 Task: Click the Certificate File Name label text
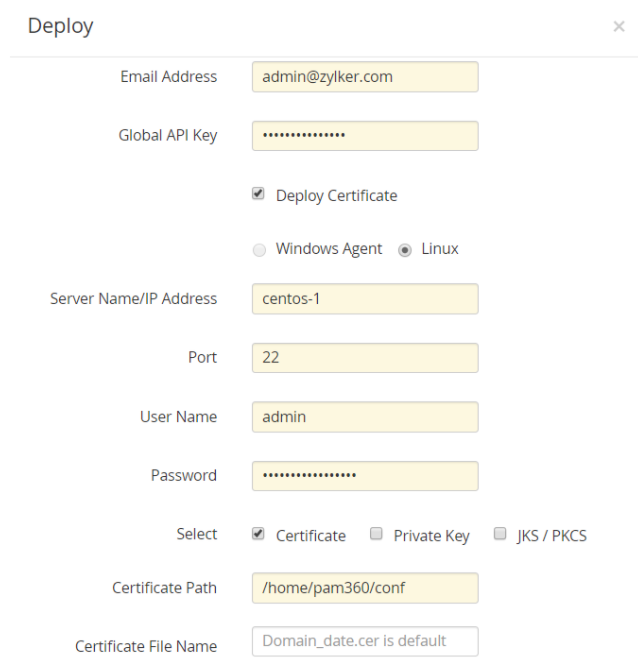[146, 646]
